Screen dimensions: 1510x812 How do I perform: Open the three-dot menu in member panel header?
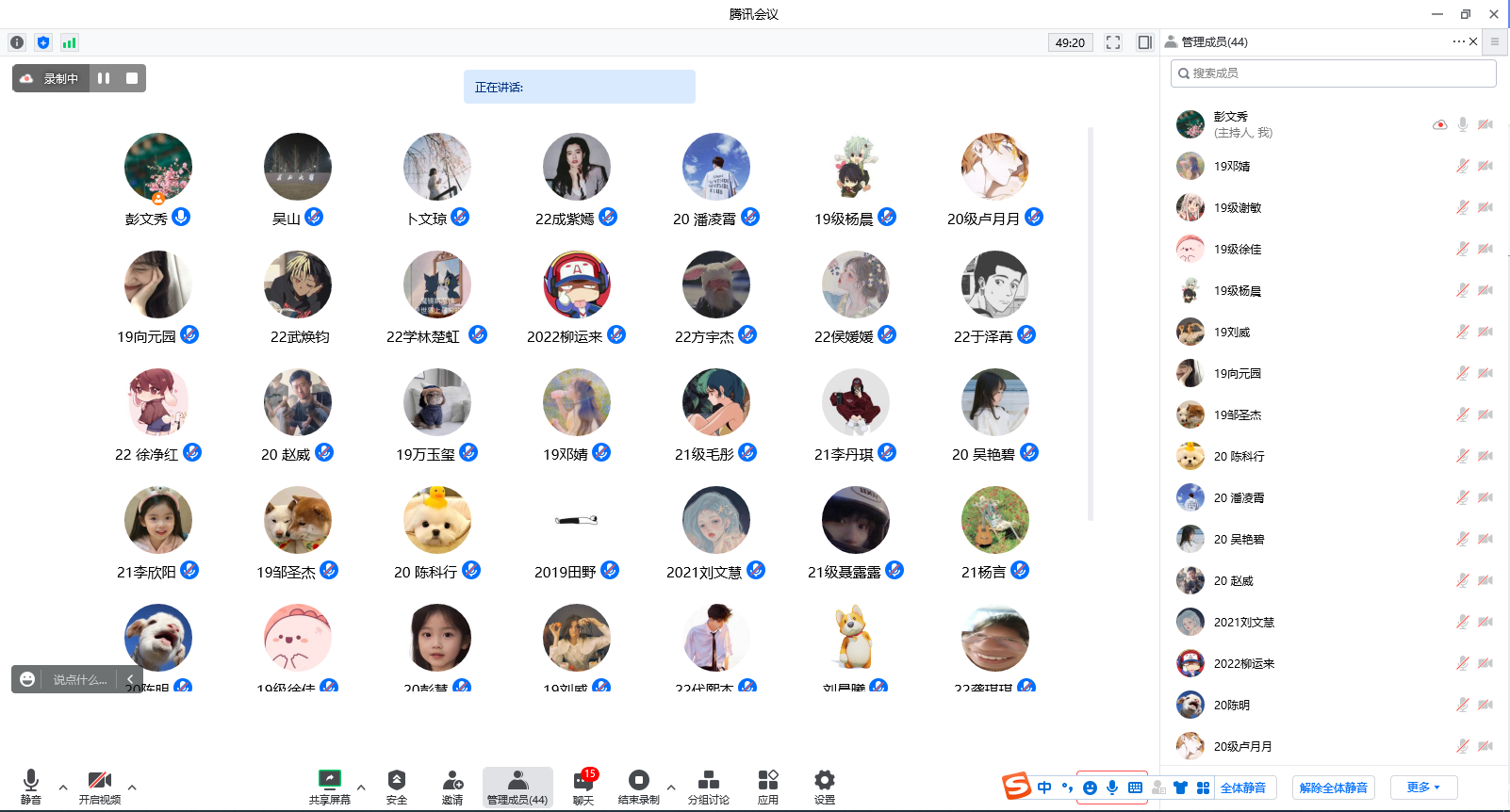[1458, 41]
